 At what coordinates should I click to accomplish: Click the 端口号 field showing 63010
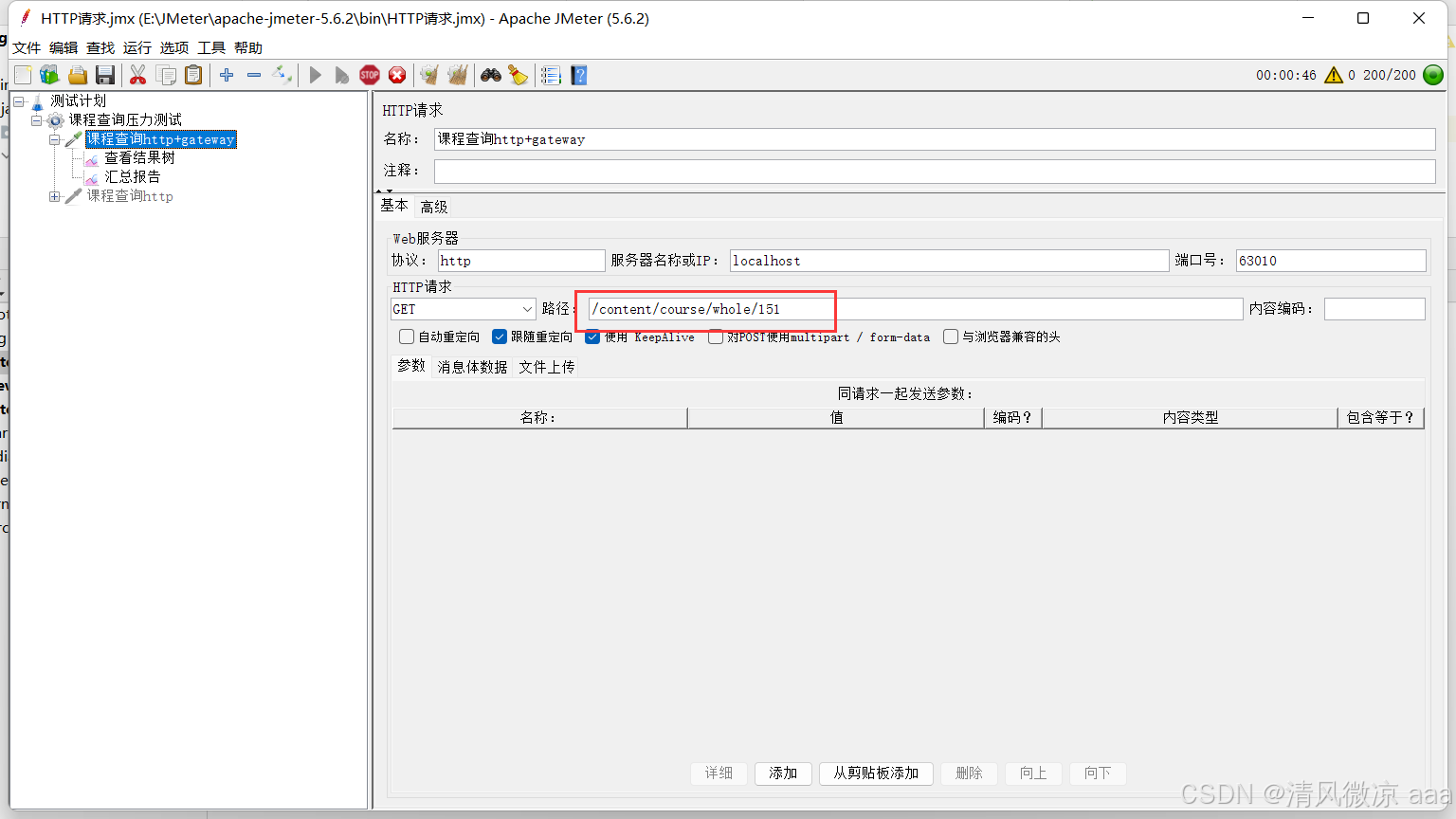1331,261
